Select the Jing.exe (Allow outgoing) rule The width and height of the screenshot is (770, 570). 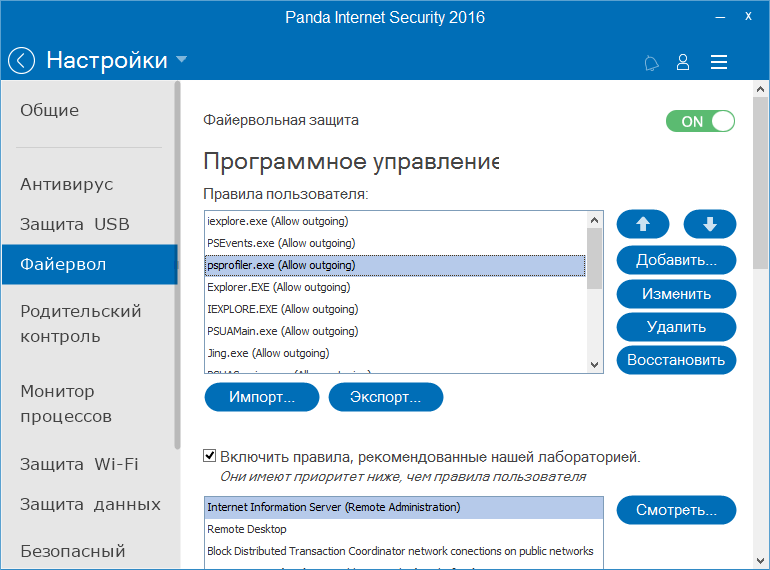(395, 353)
